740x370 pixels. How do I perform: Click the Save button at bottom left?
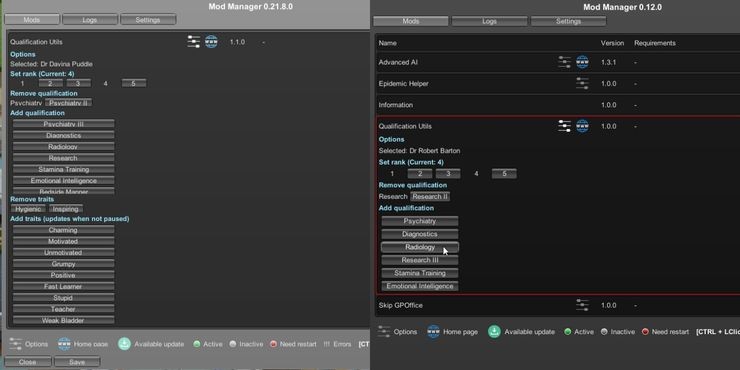click(x=77, y=362)
